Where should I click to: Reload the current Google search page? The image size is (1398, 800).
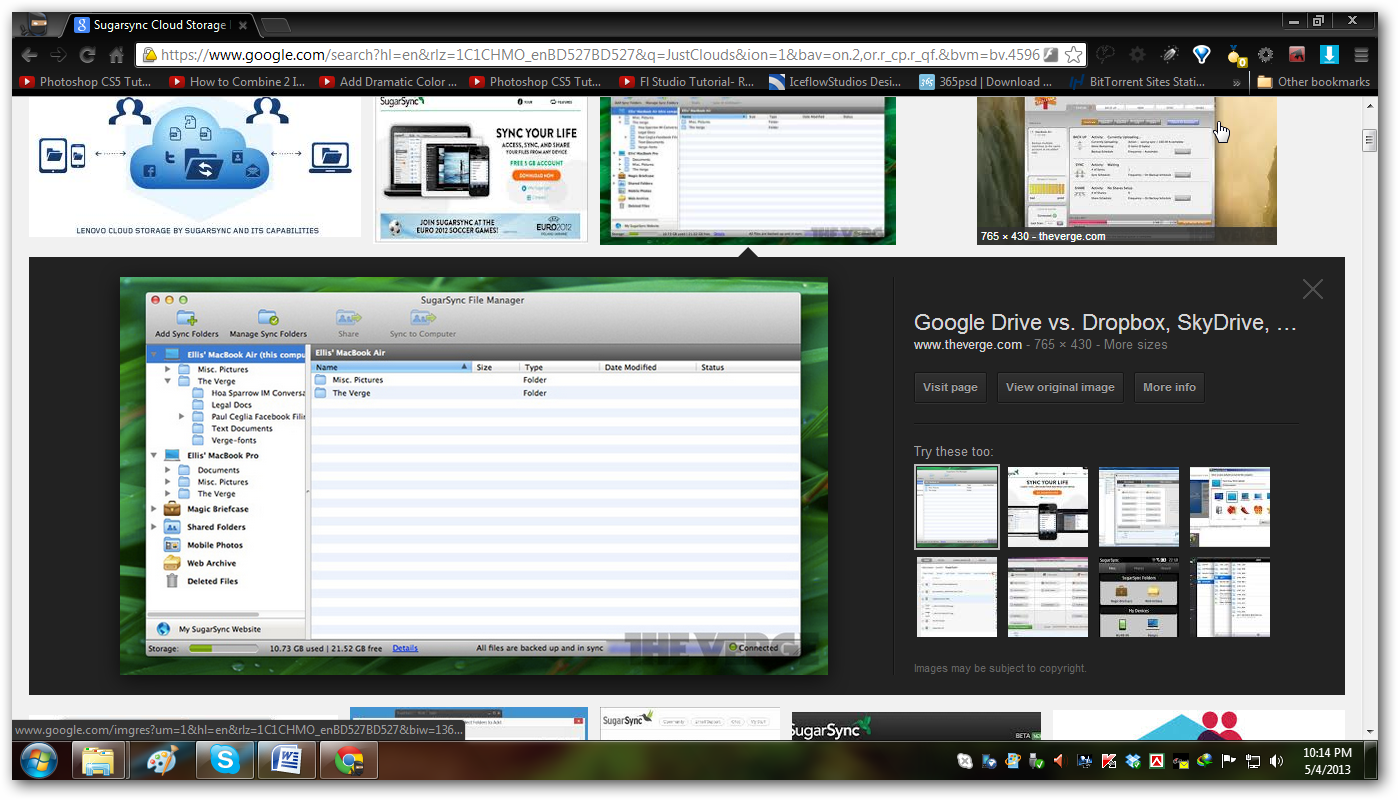pos(88,55)
